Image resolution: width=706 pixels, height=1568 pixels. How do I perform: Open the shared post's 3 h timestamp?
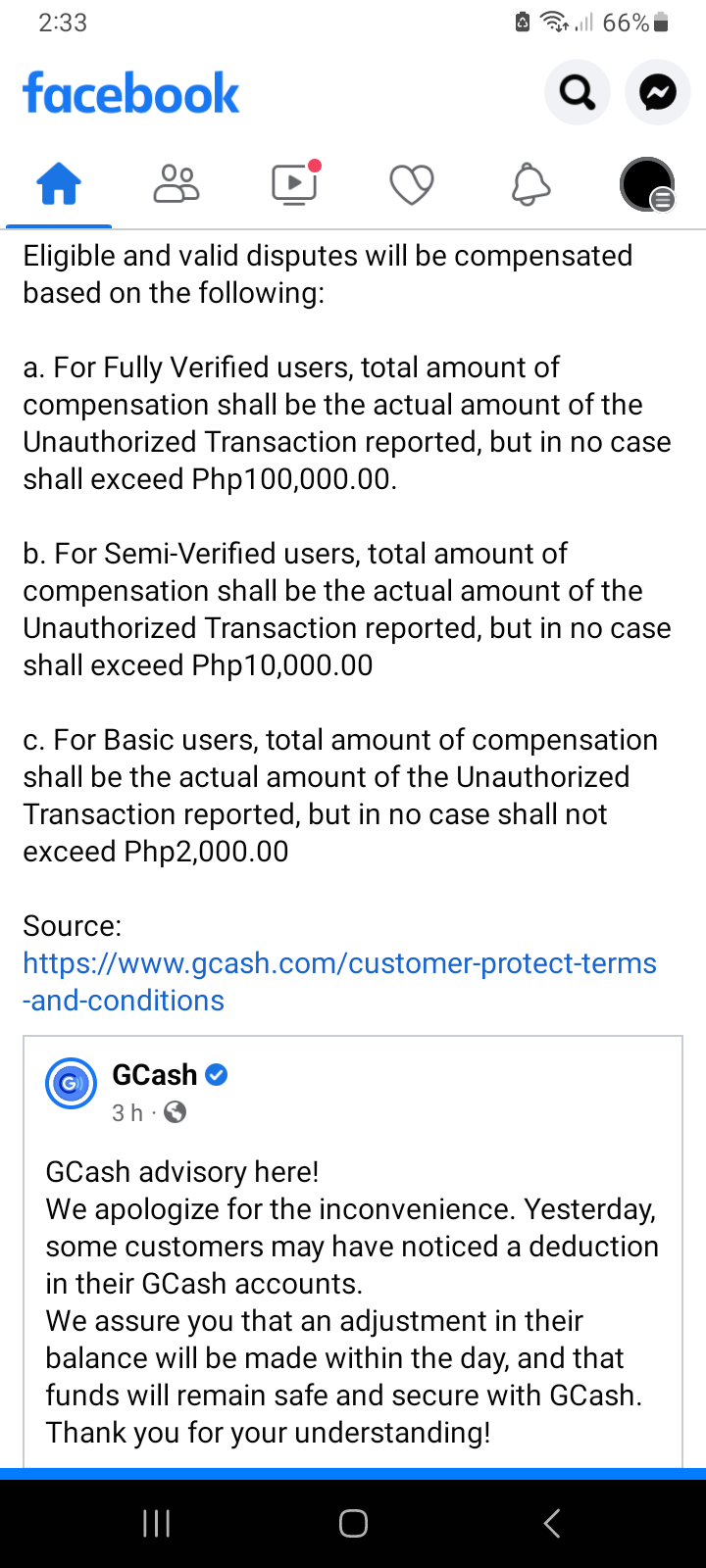point(127,1112)
